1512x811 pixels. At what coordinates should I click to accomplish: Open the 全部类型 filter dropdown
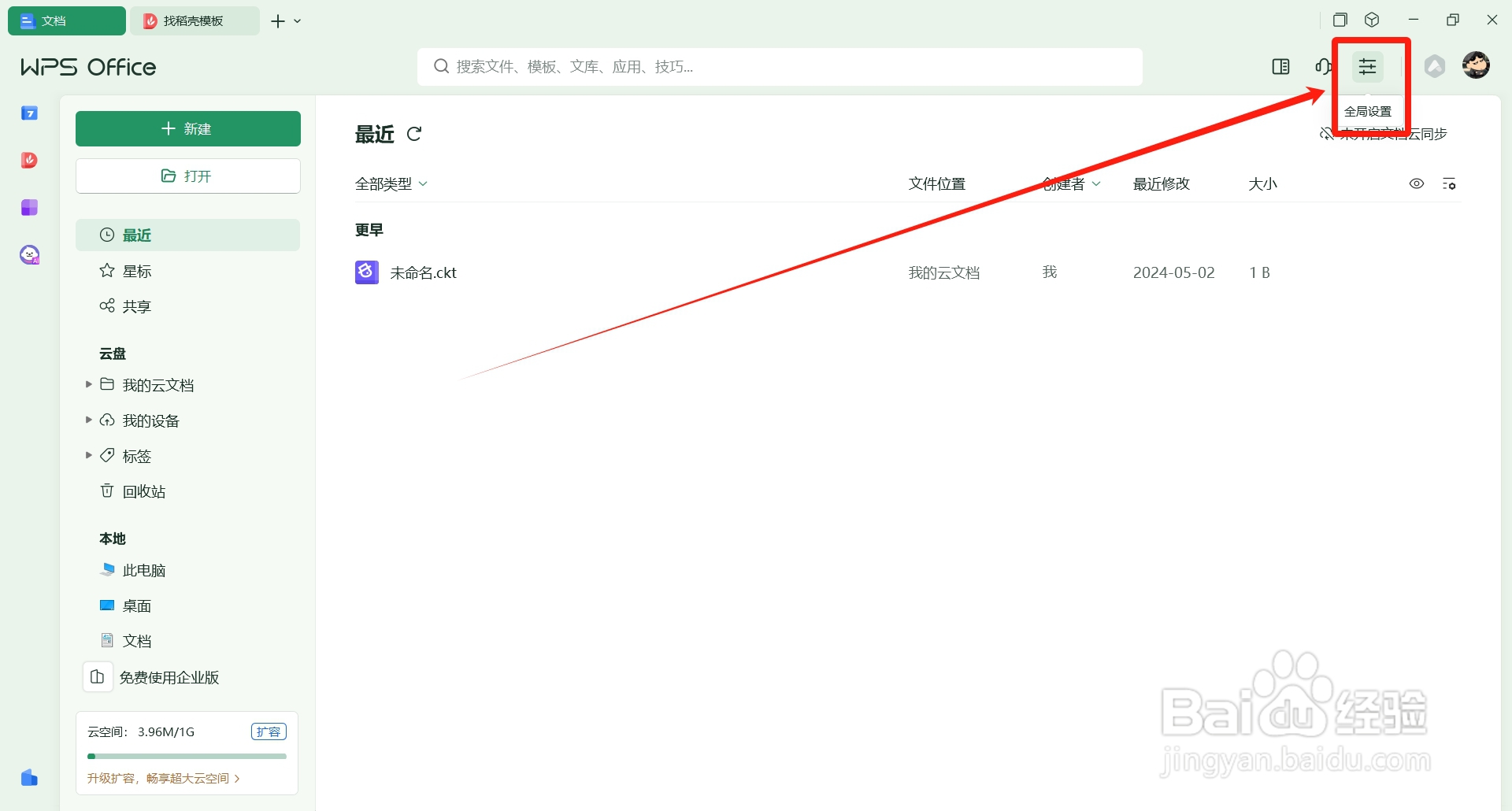391,183
